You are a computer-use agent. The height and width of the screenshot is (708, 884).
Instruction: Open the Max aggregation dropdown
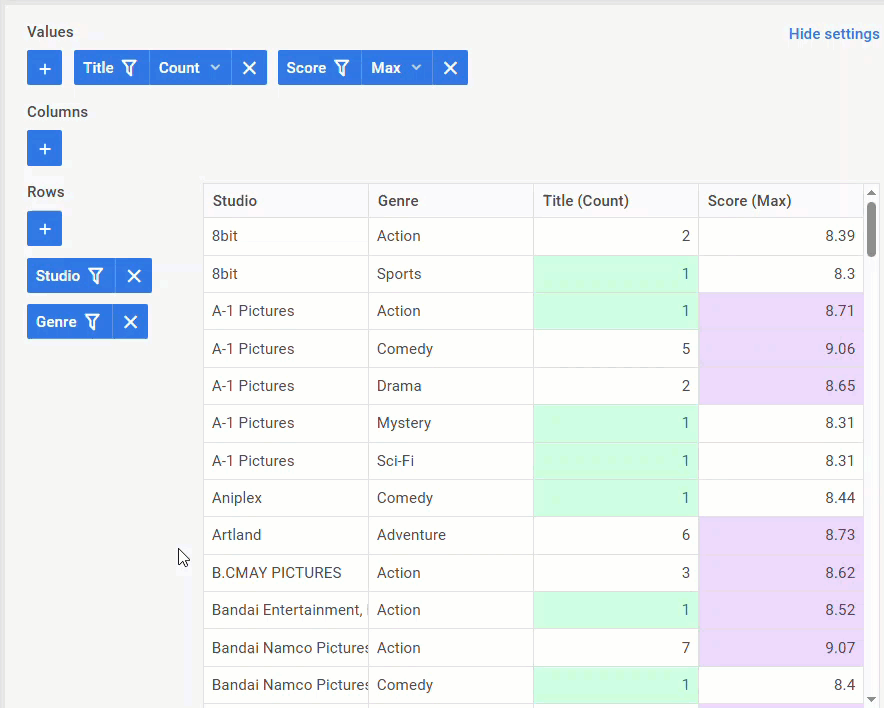[396, 67]
